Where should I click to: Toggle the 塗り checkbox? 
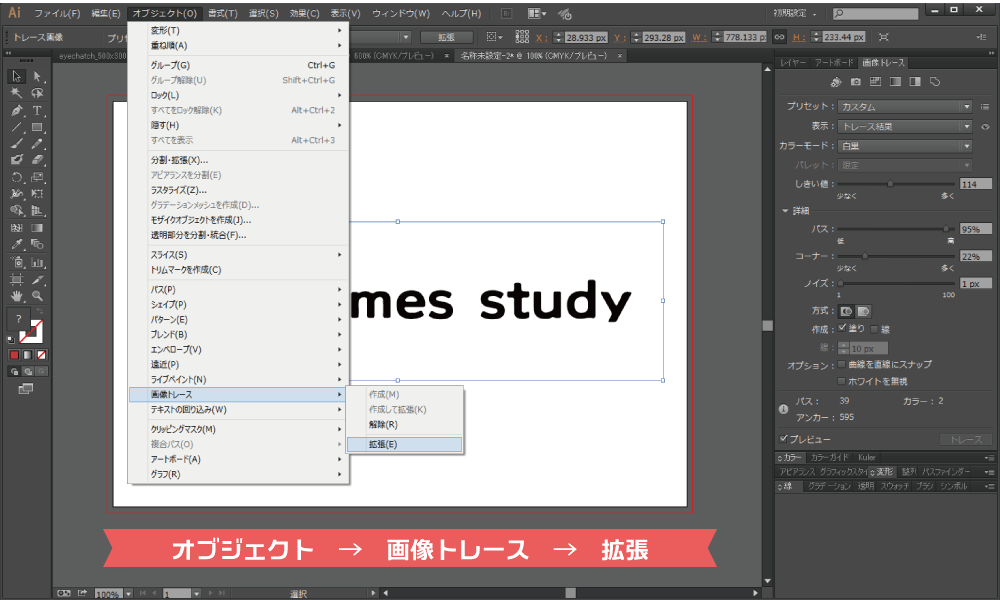tap(842, 328)
